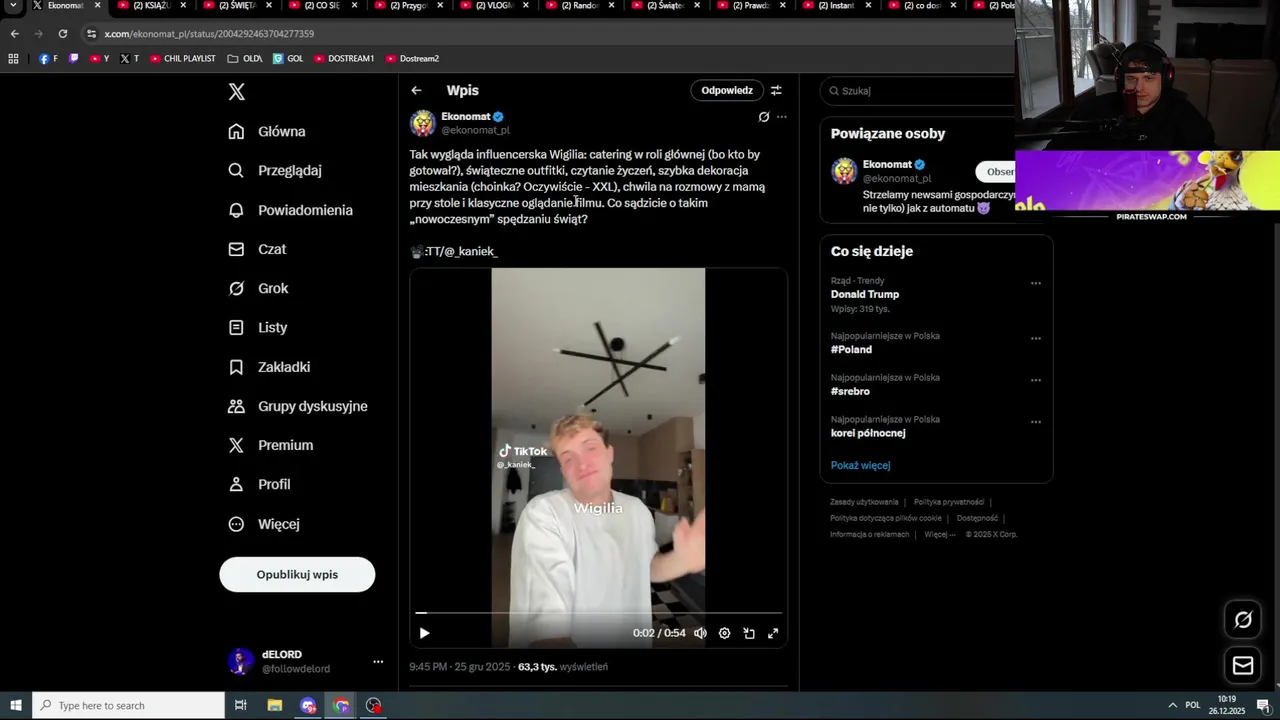Expand the video to fullscreen

[x=773, y=633]
